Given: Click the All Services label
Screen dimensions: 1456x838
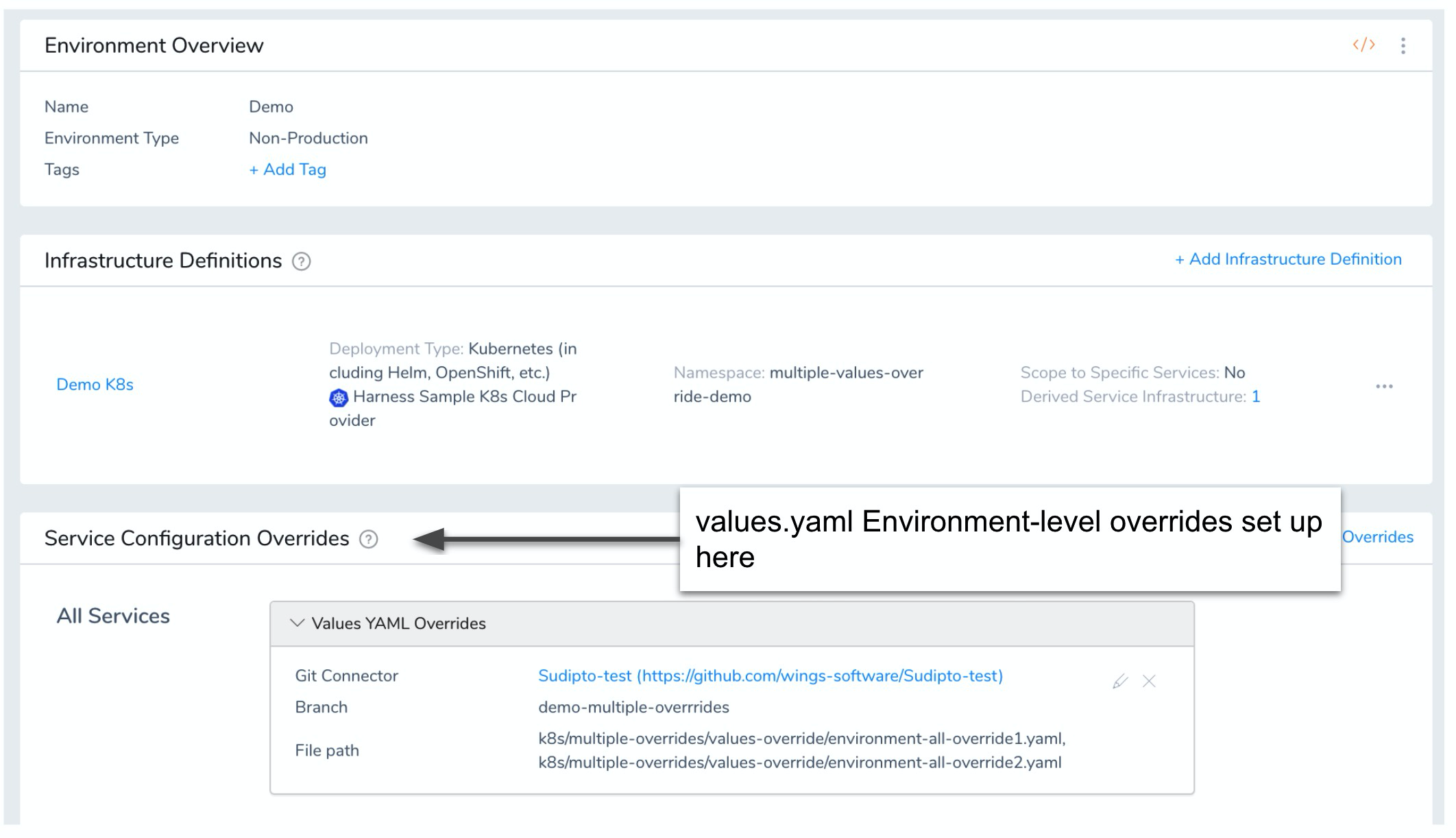Looking at the screenshot, I should pyautogui.click(x=113, y=616).
